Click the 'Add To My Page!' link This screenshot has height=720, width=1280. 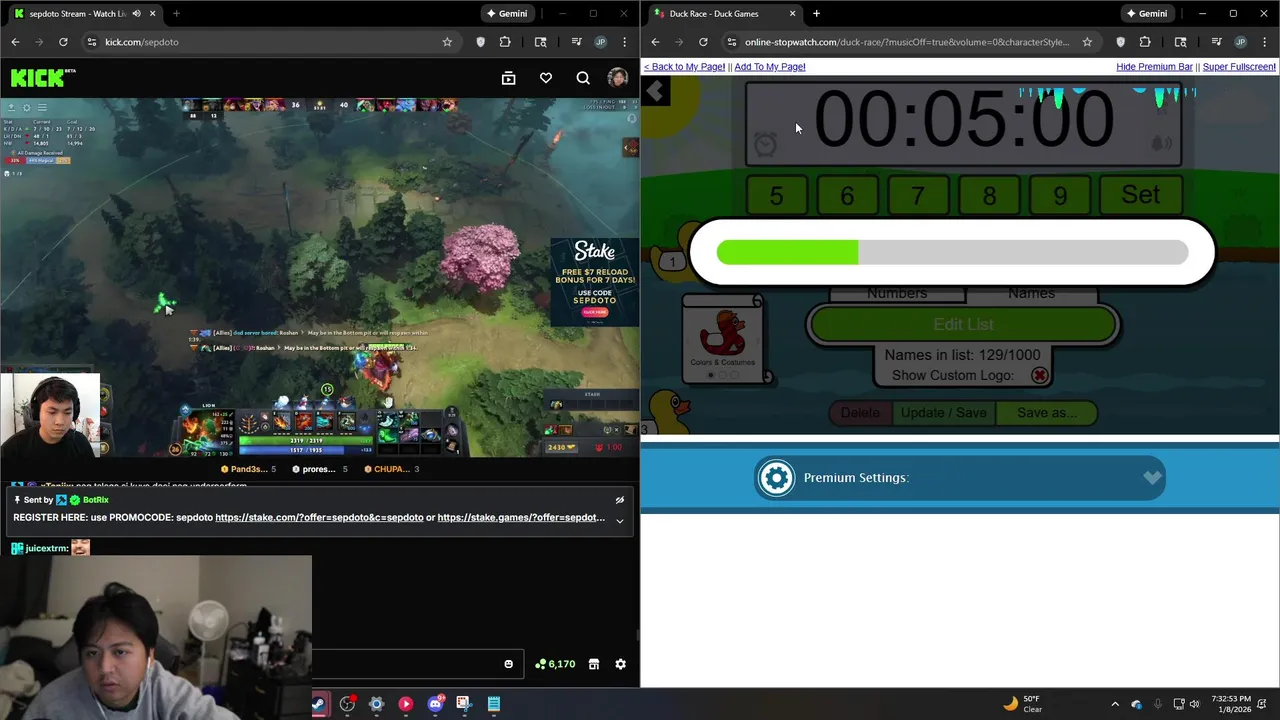770,67
